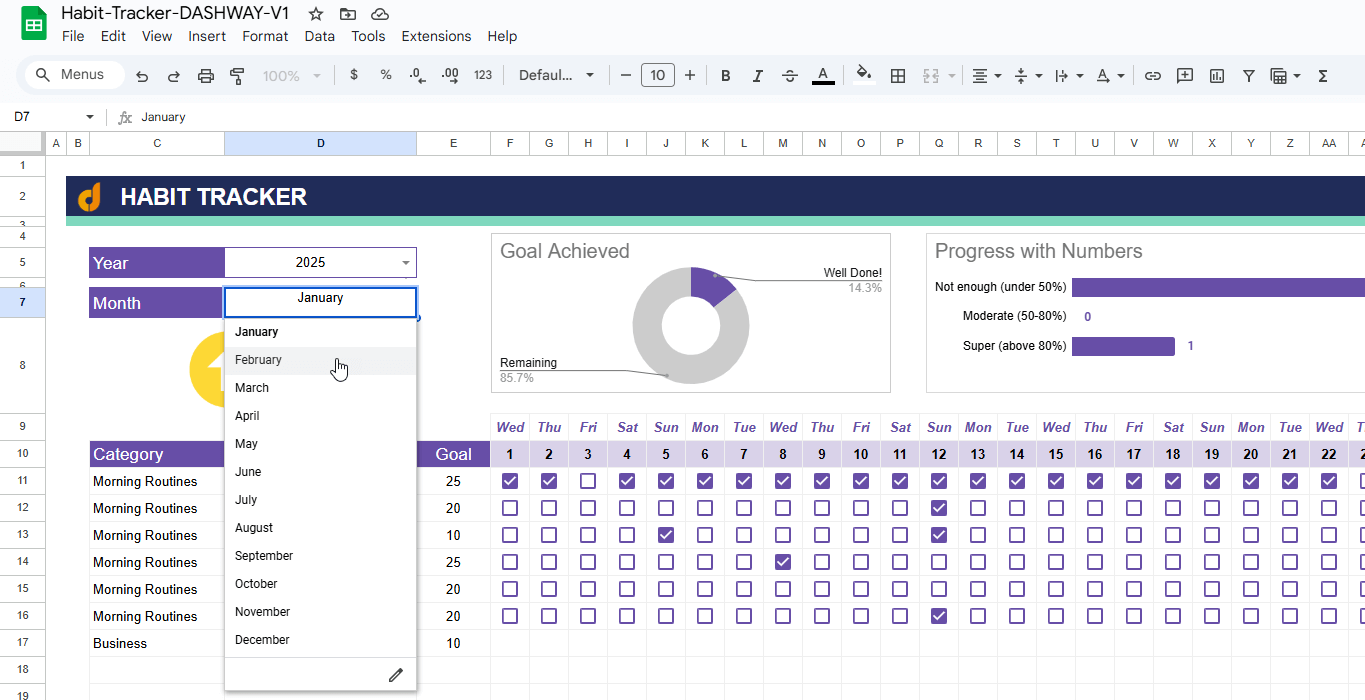Click the insert link icon
The width and height of the screenshot is (1365, 700).
pos(1153,75)
